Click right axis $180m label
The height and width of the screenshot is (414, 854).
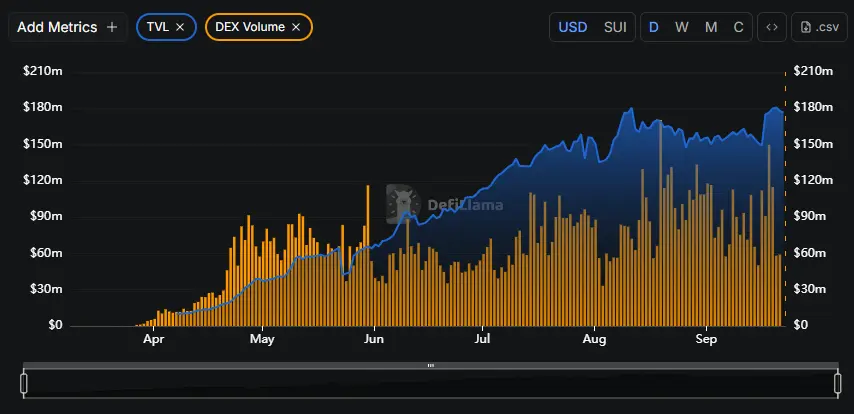pos(813,107)
